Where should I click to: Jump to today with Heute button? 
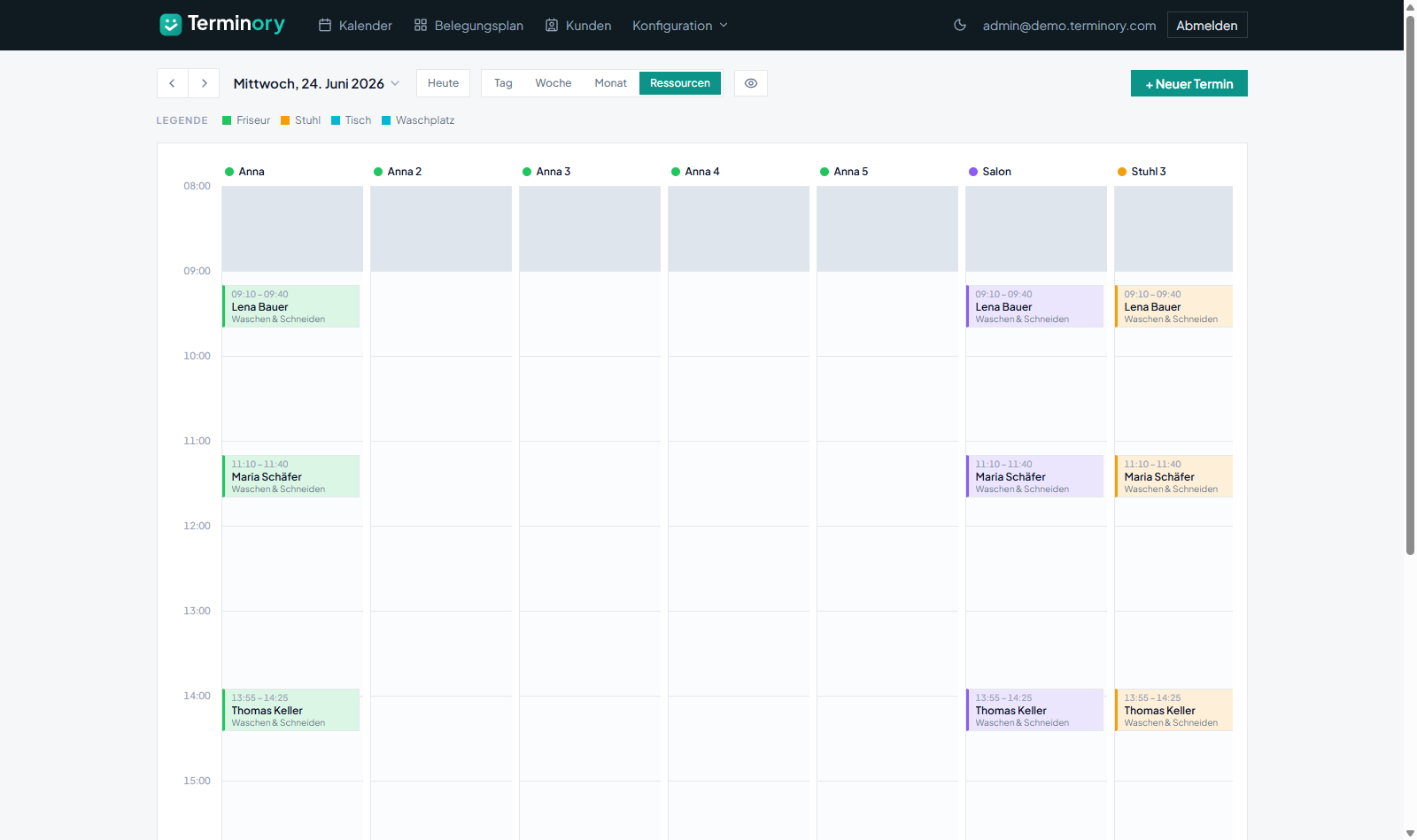[x=444, y=83]
